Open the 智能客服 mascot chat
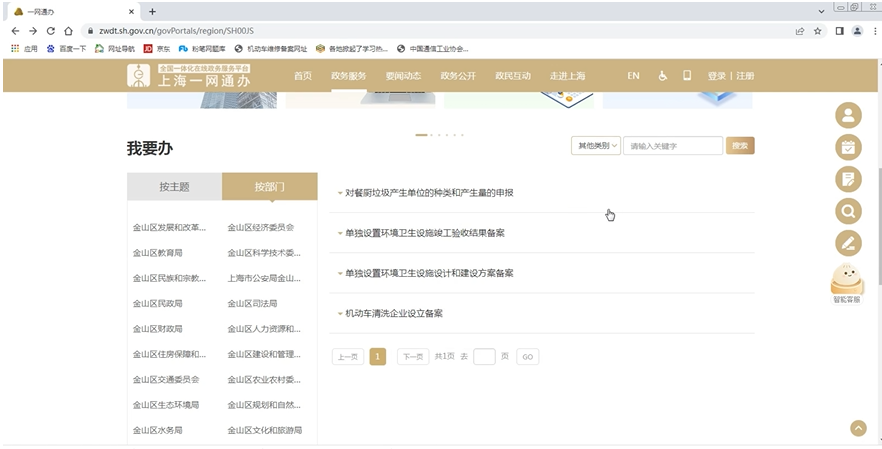Image resolution: width=882 pixels, height=449 pixels. pyautogui.click(x=847, y=284)
